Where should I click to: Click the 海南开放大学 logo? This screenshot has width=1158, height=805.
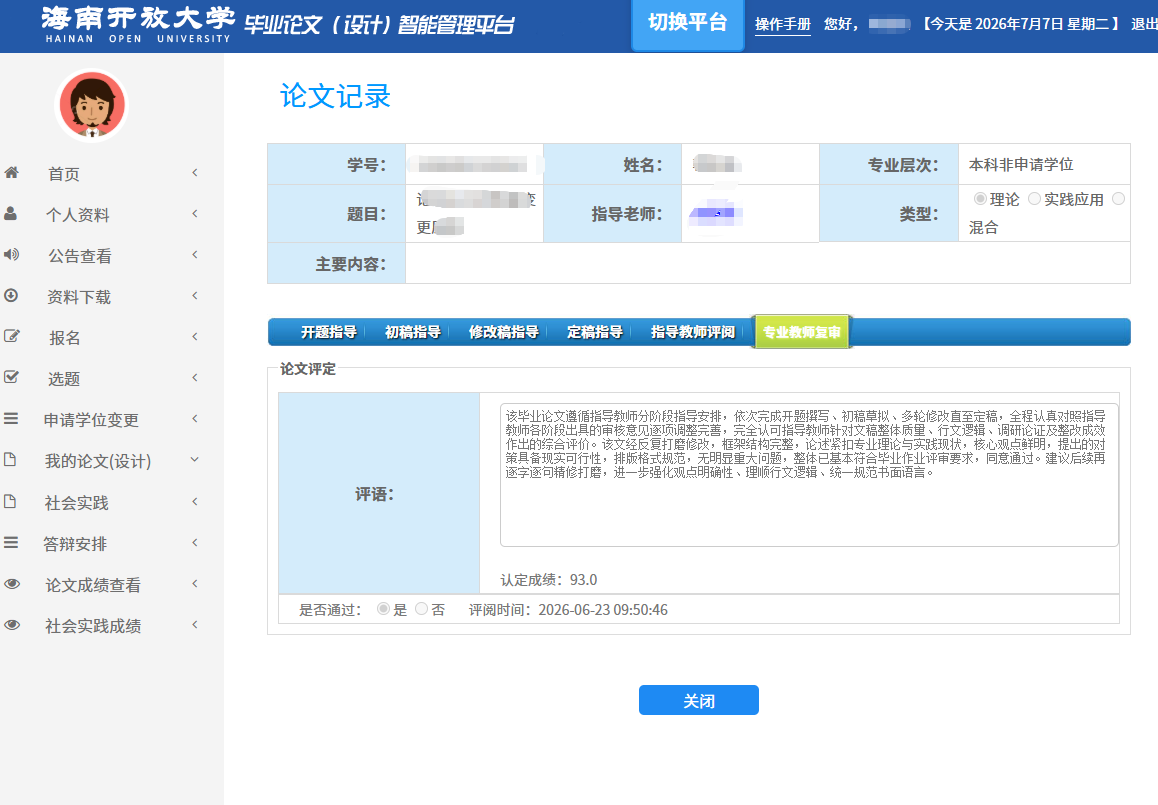[137, 24]
